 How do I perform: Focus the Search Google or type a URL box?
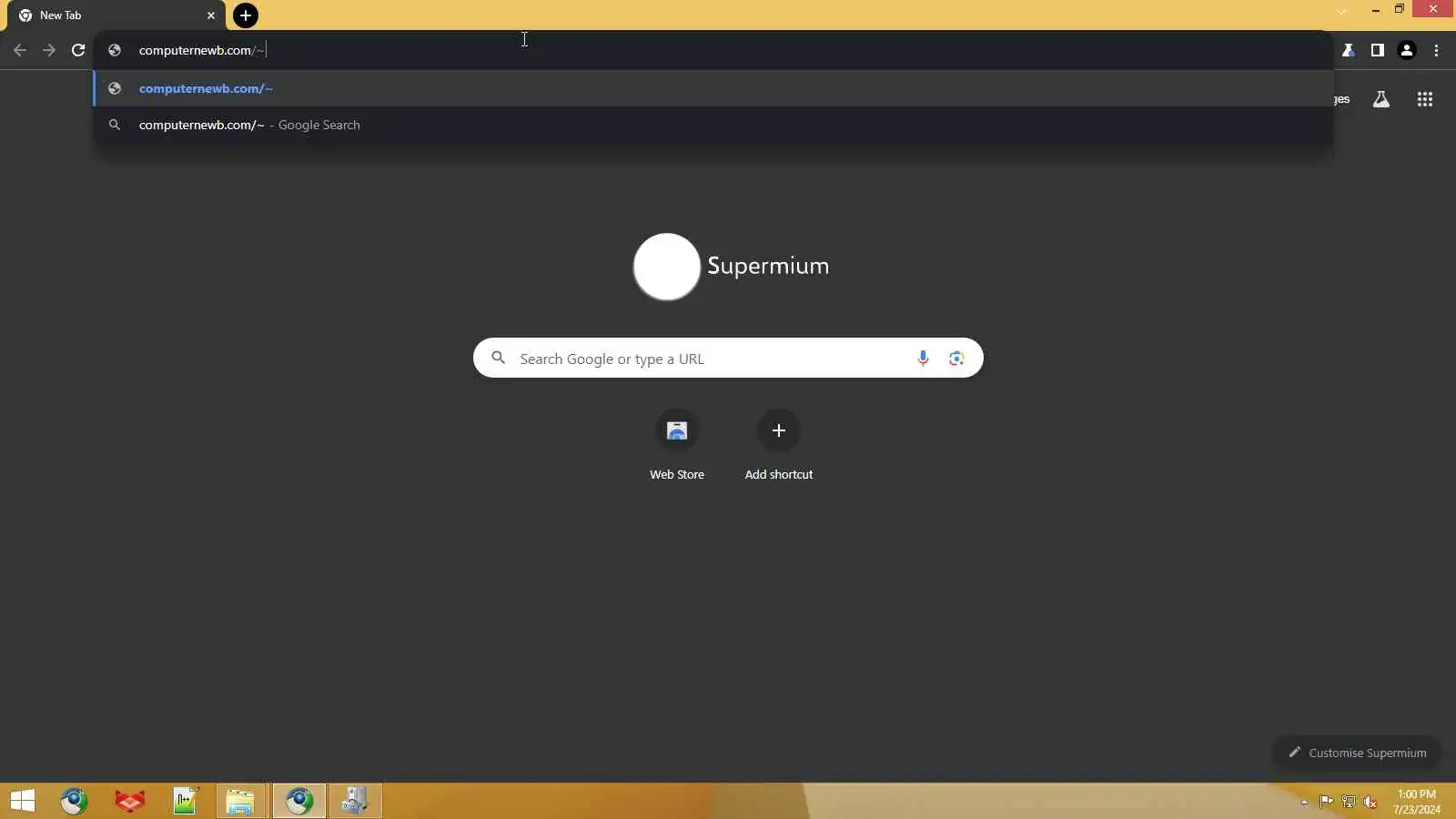[x=728, y=358]
